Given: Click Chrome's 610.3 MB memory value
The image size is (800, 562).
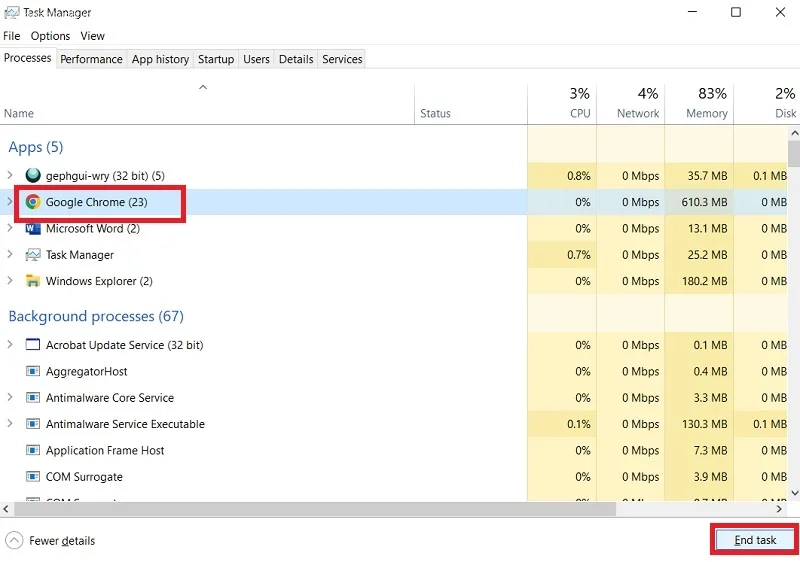Looking at the screenshot, I should pos(704,202).
